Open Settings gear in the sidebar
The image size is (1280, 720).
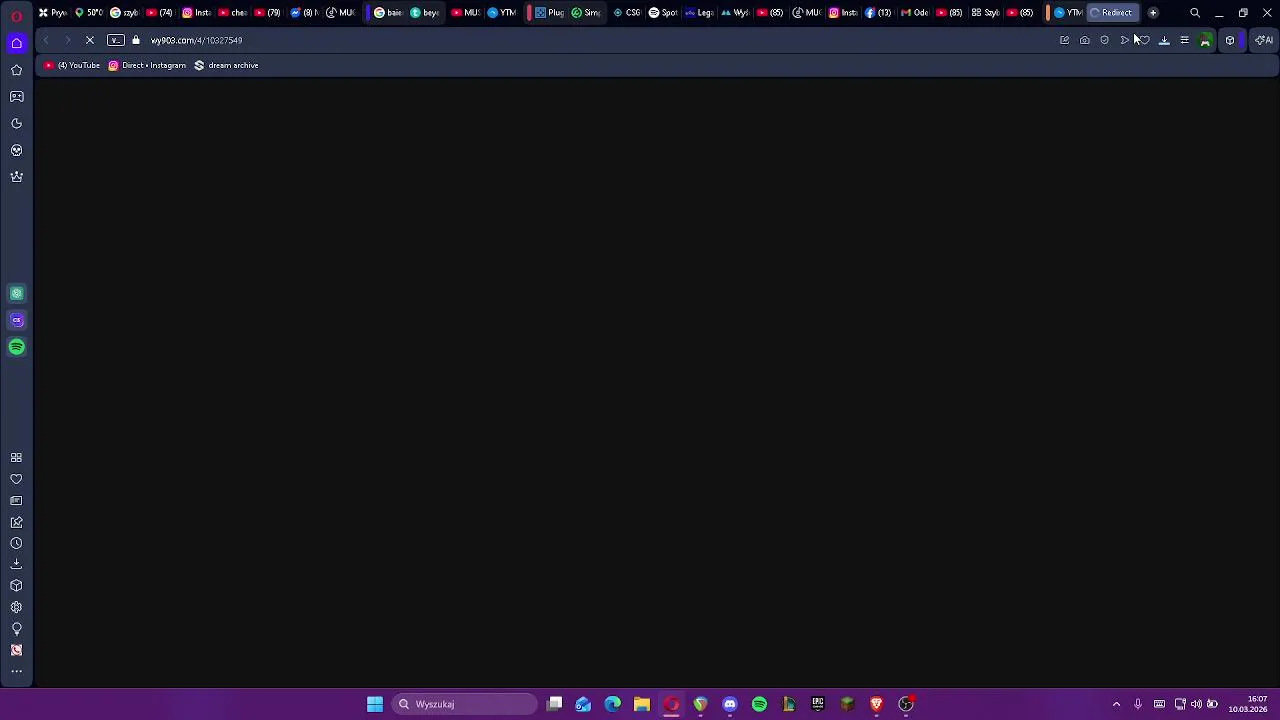coord(16,607)
